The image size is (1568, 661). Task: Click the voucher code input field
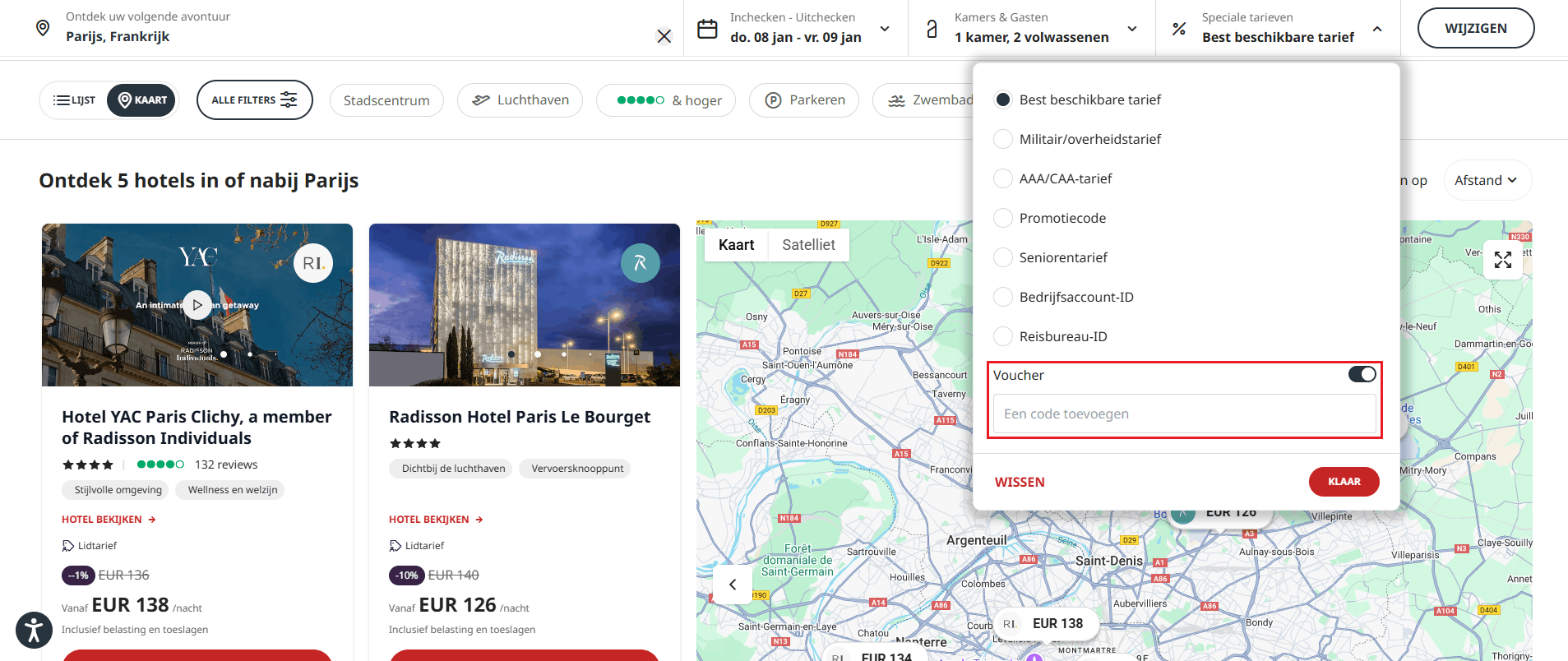1184,414
